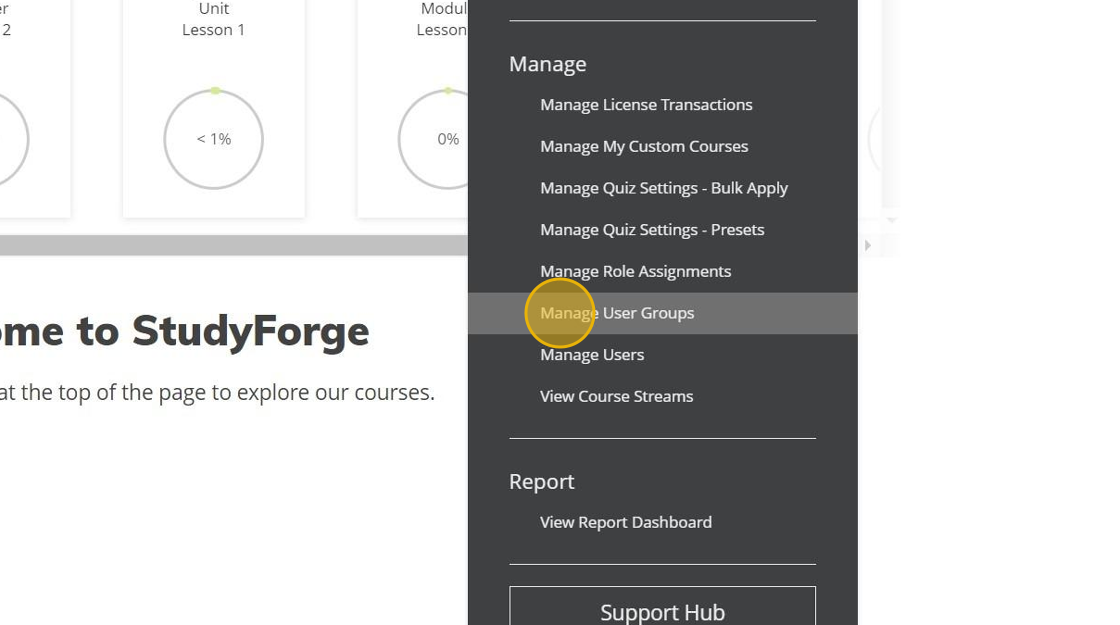Open View Report Dashboard
The width and height of the screenshot is (1120, 625).
point(626,522)
